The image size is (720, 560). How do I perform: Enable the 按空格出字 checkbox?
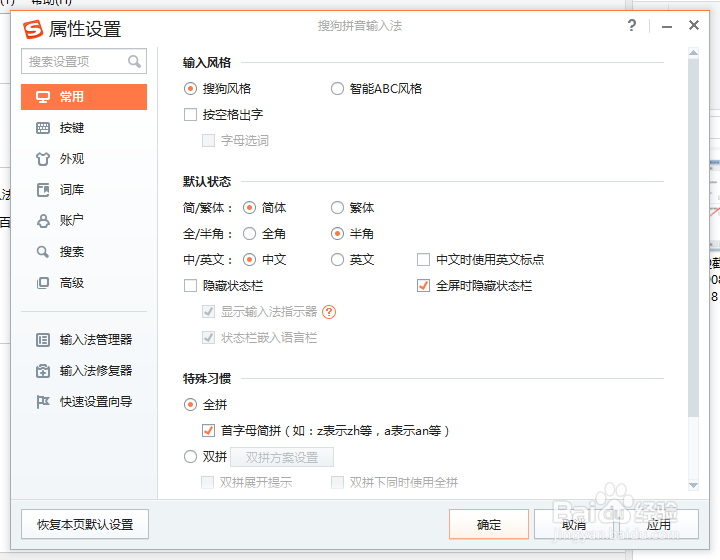pos(191,115)
